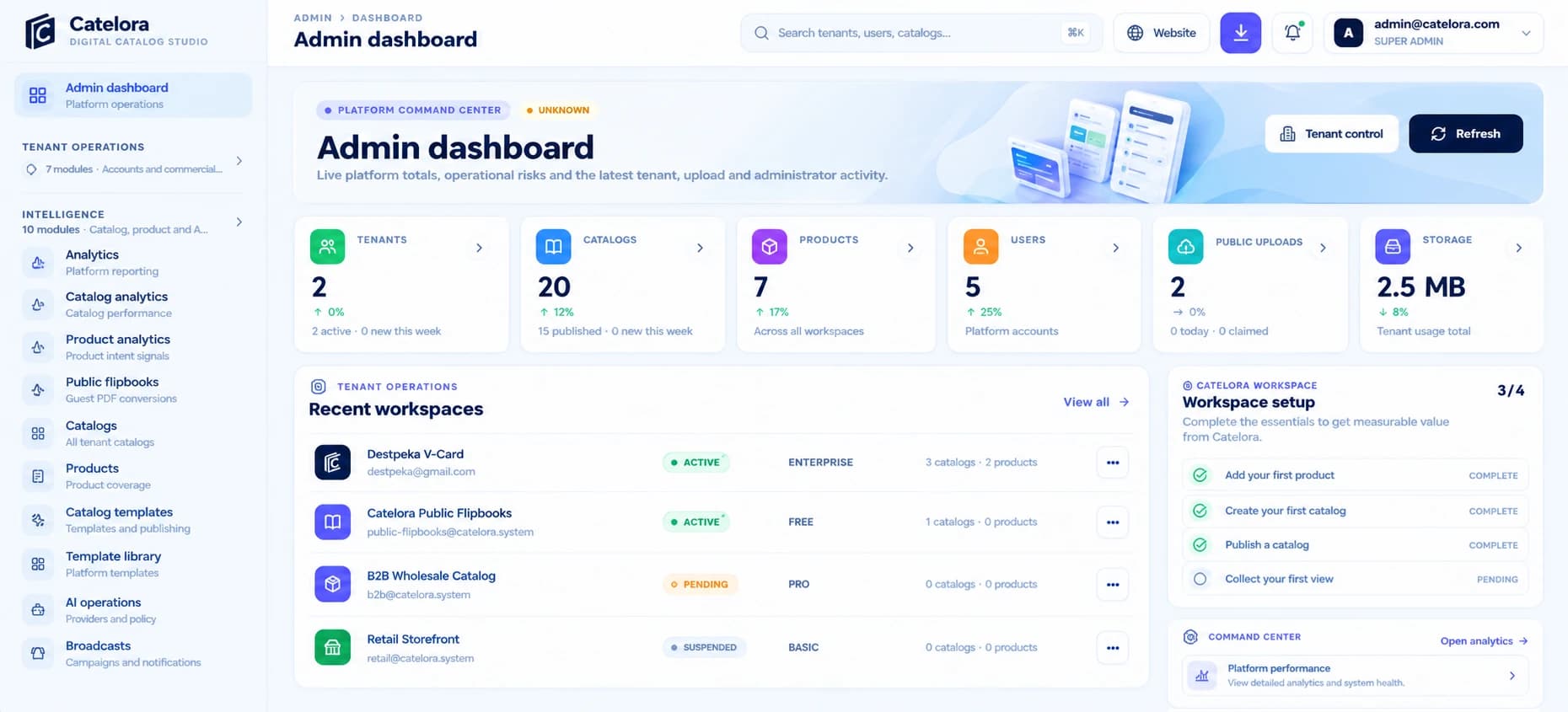The width and height of the screenshot is (1568, 712).
Task: Click the Retail Storefront shop icon
Action: pos(332,647)
